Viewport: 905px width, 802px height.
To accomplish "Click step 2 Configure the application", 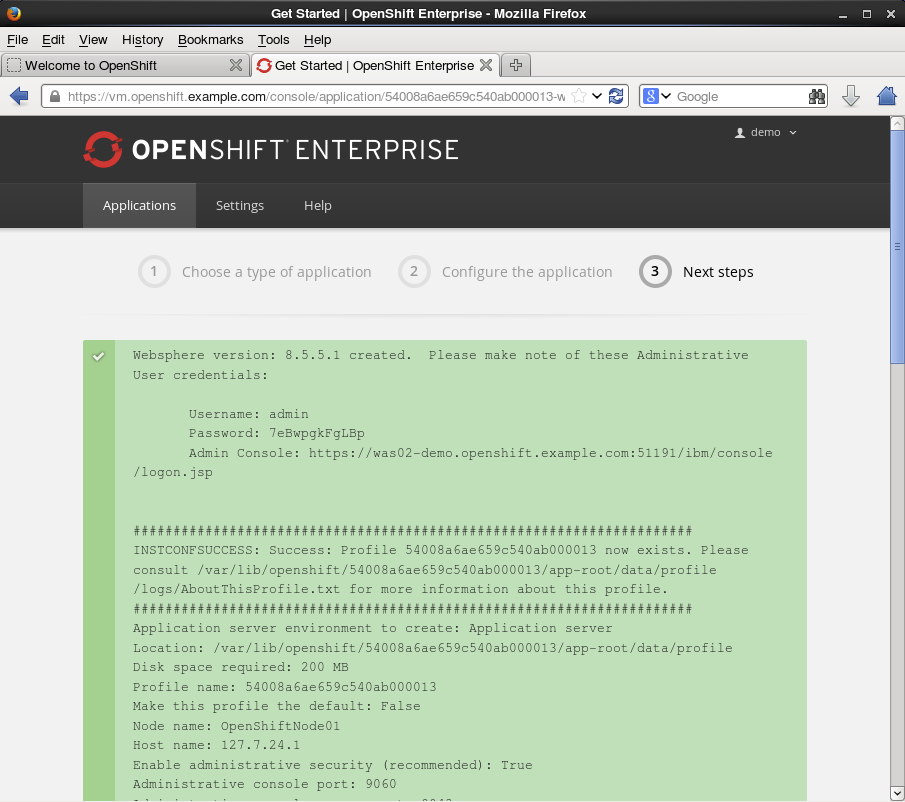I will (x=506, y=272).
